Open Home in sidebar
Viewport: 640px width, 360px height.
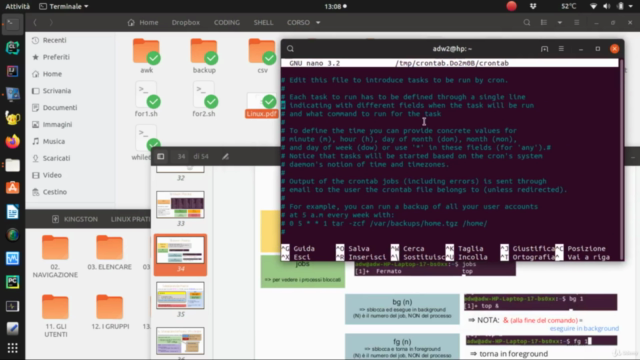click(x=52, y=74)
